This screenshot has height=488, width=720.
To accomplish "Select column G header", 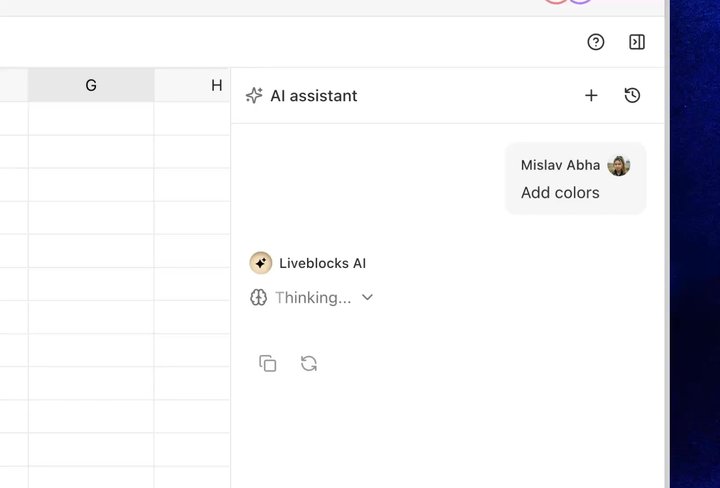I will coord(91,85).
